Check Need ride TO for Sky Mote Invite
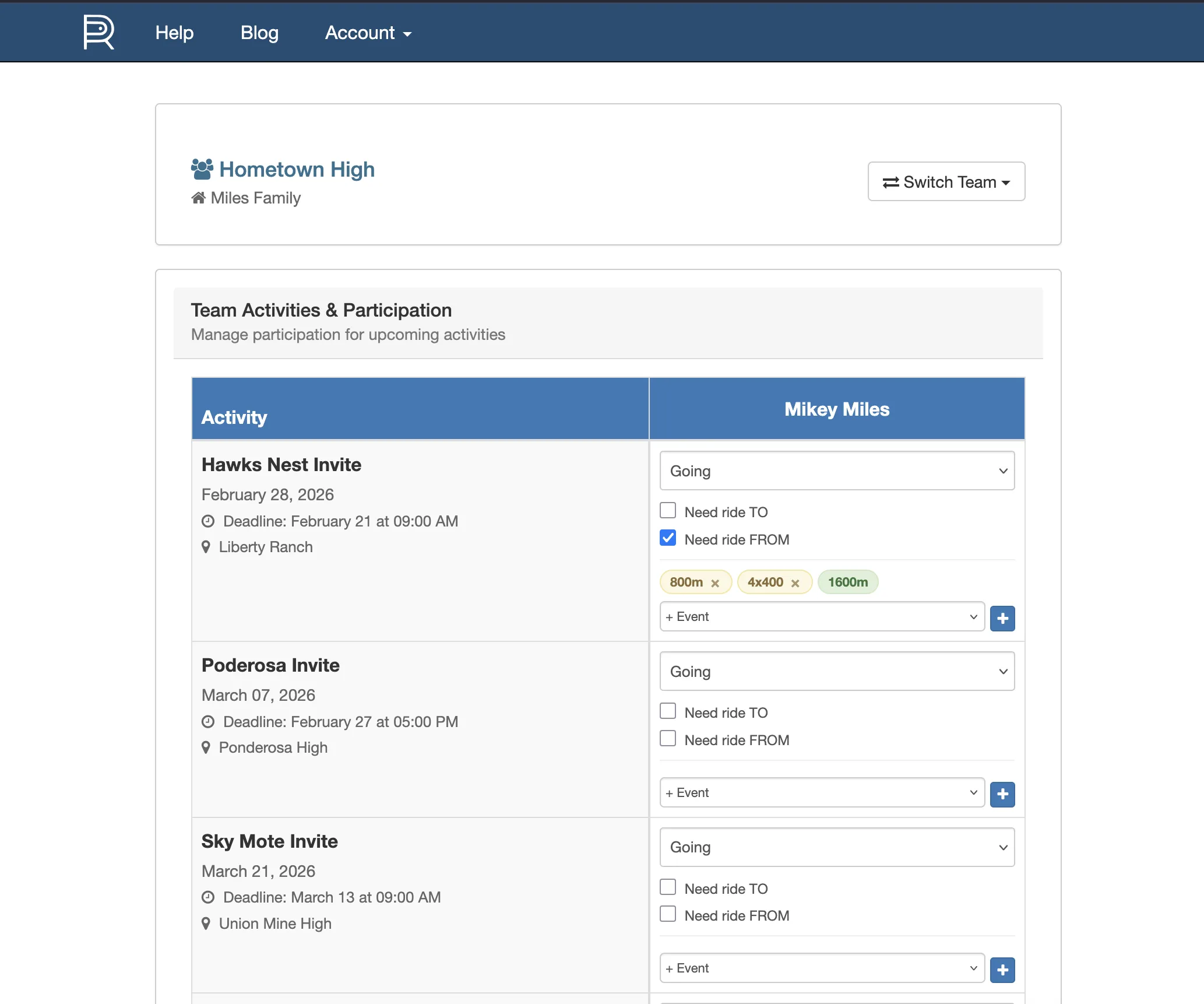Screen dimensions: 1204x1004 point(668,887)
